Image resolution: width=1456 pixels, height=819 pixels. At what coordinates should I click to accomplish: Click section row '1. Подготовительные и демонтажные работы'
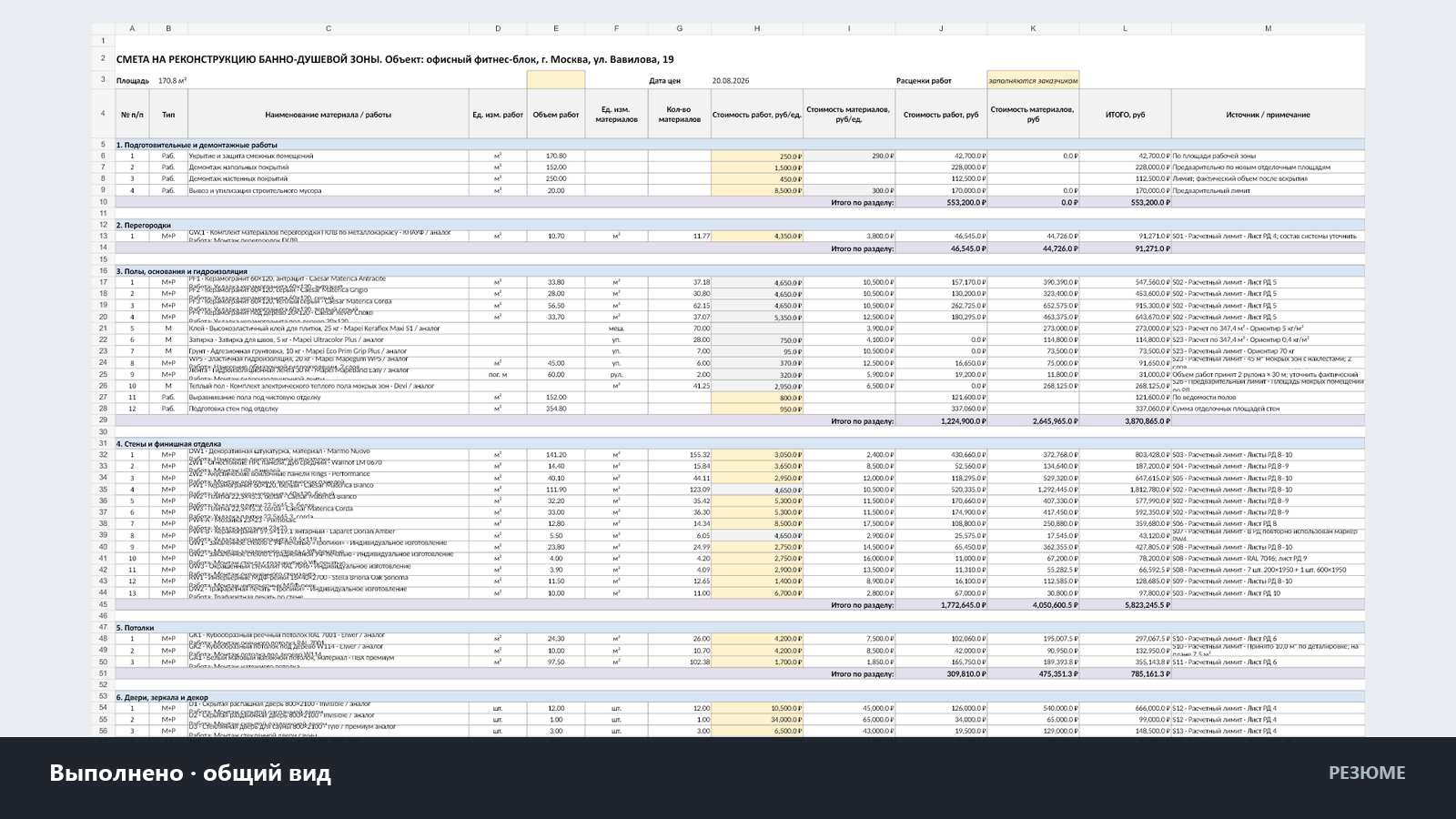[x=740, y=145]
